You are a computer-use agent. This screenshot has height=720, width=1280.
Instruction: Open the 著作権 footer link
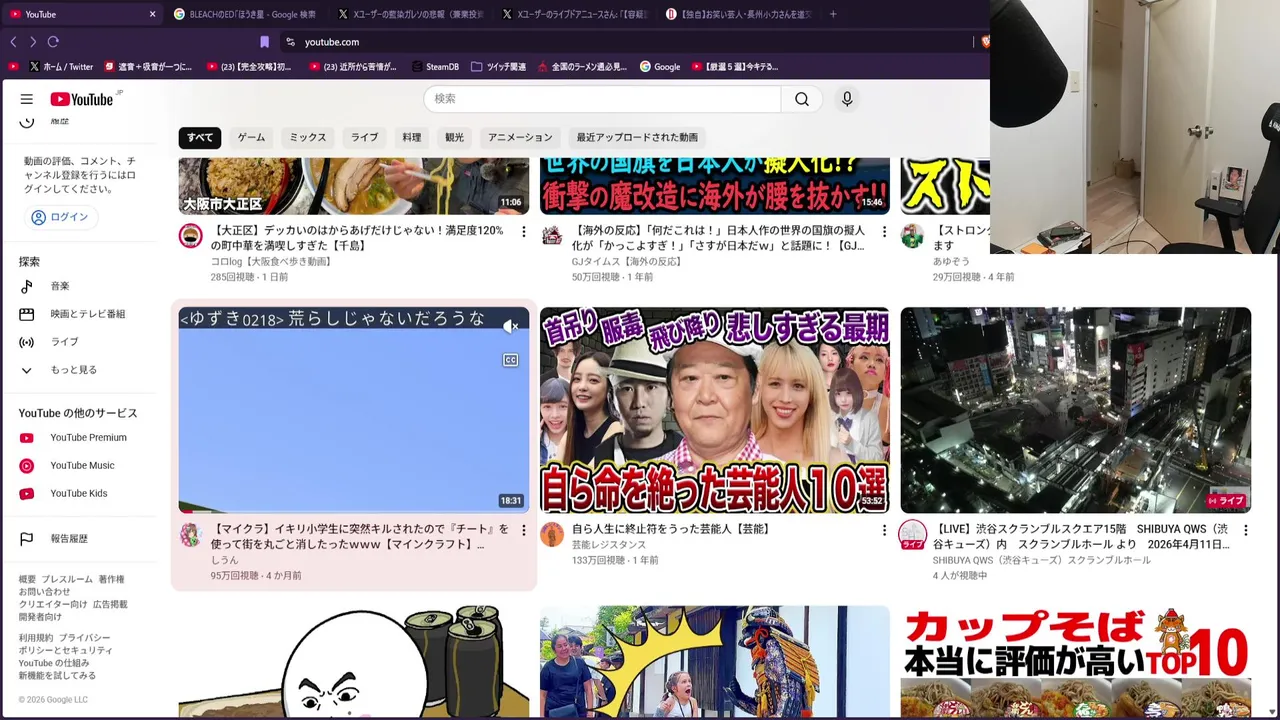tap(111, 580)
